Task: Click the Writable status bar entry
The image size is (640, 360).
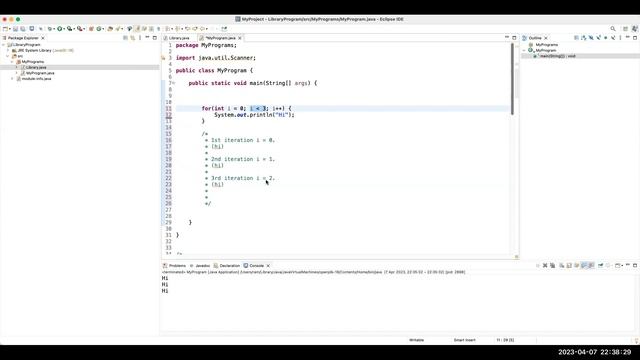Action: coord(416,340)
